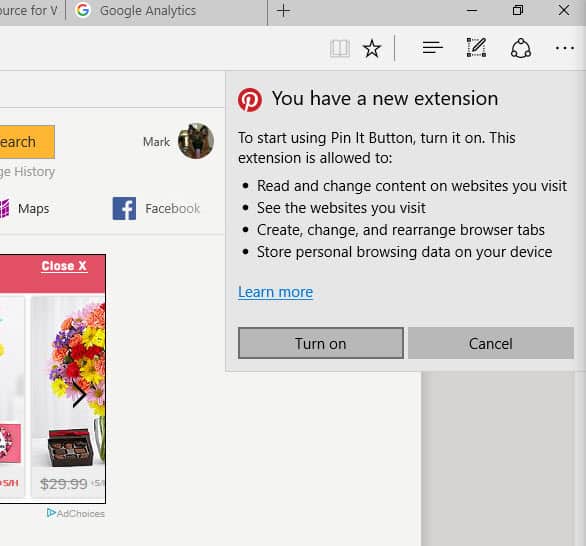Image resolution: width=586 pixels, height=546 pixels.
Task: Open the Hub three-lines icon
Action: (x=432, y=48)
